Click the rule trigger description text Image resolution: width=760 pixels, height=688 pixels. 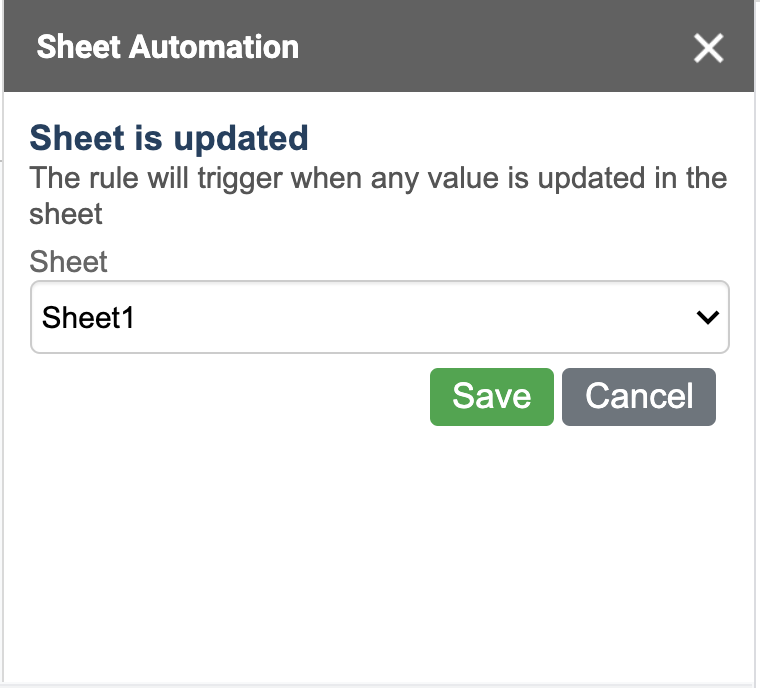click(x=378, y=195)
